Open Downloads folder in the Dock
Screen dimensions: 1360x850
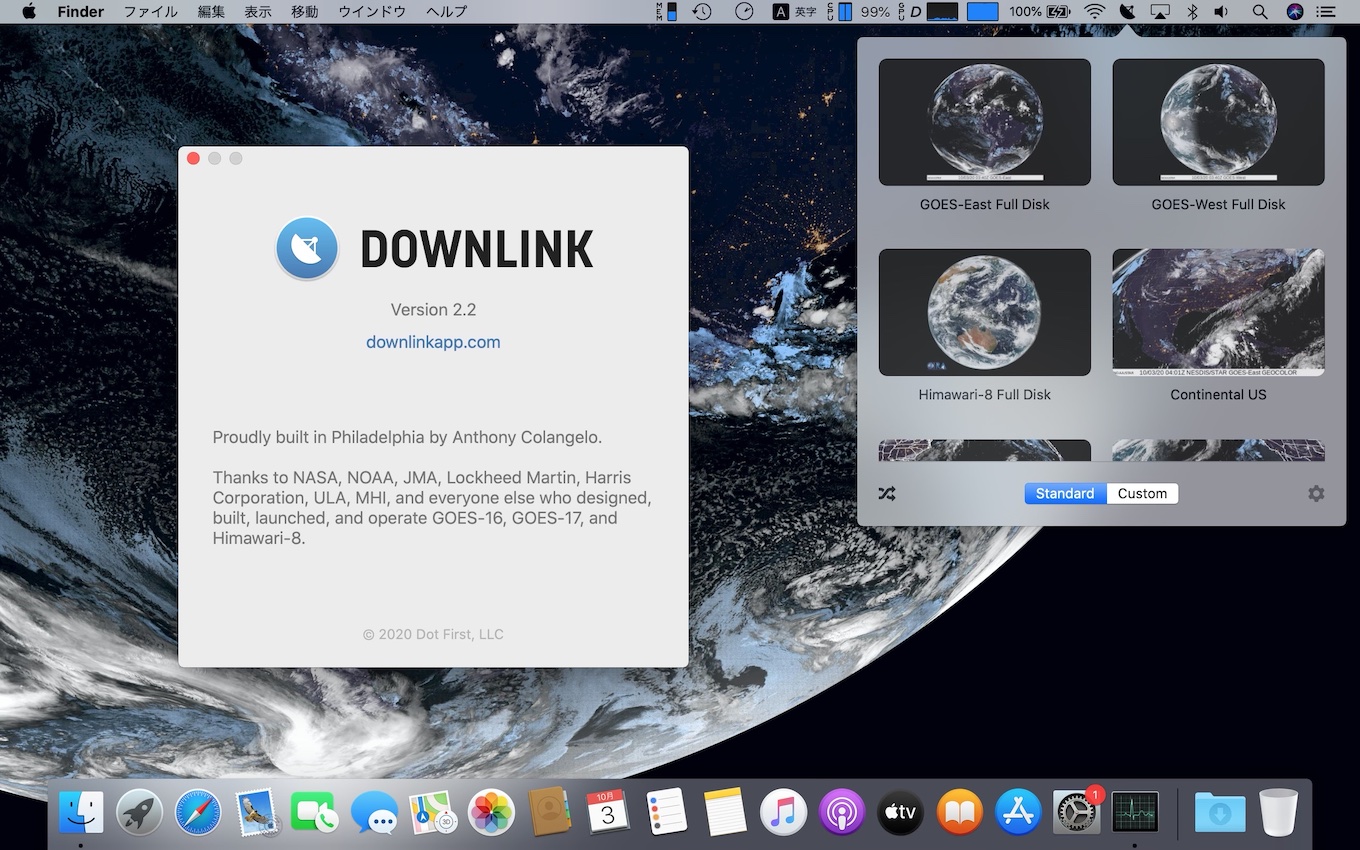(1220, 812)
